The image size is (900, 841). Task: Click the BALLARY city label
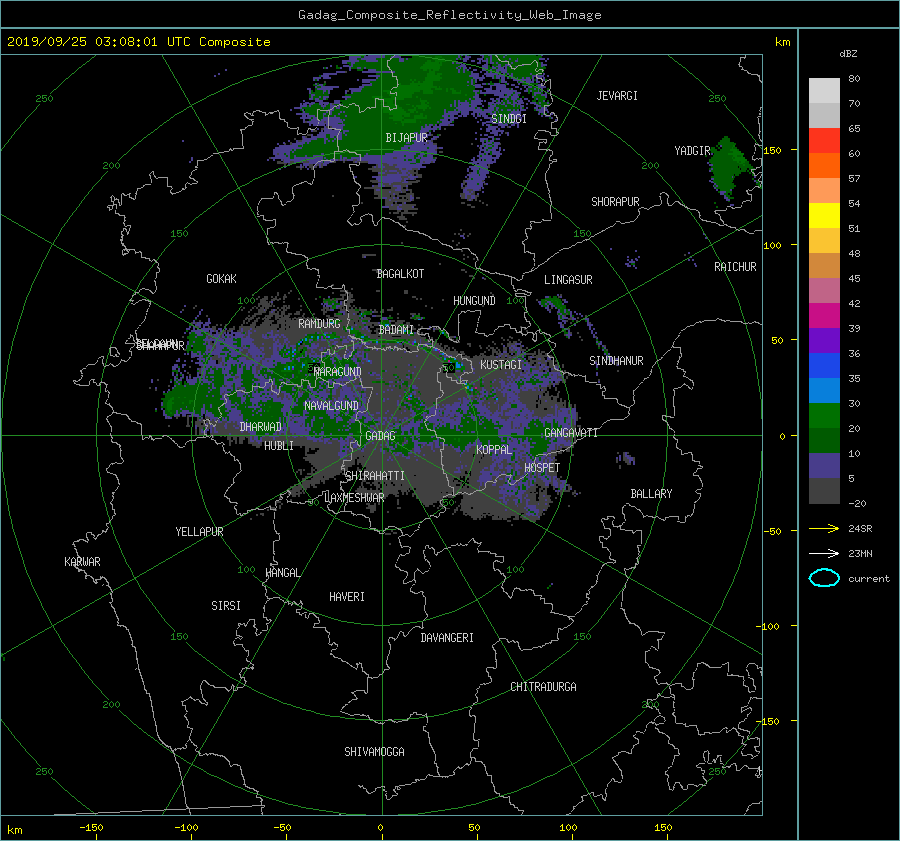[651, 494]
